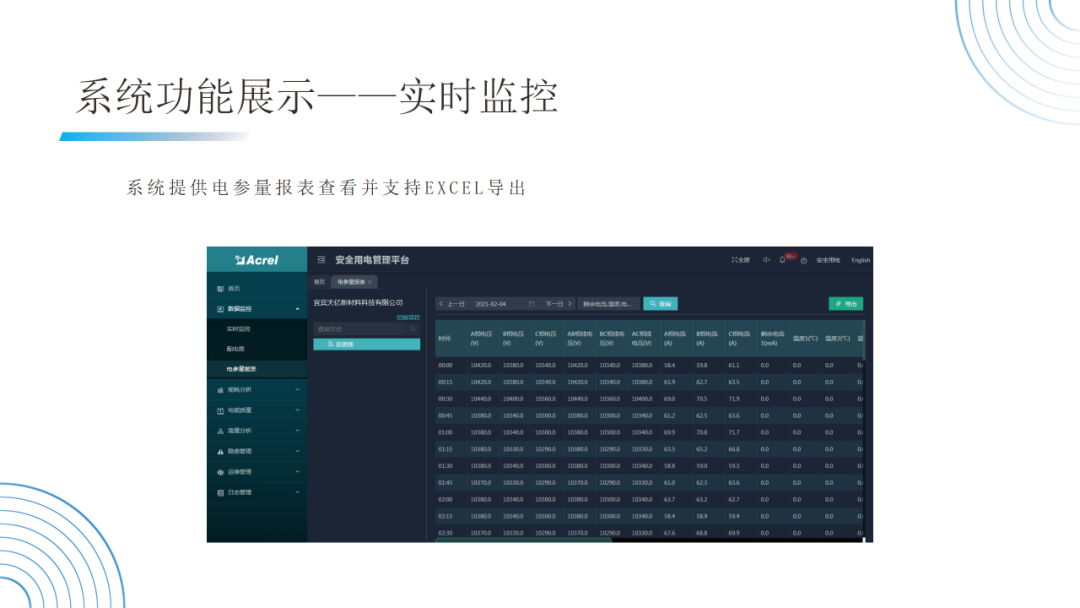Click the 首页 home icon in sidebar
The width and height of the screenshot is (1080, 608).
[x=219, y=288]
